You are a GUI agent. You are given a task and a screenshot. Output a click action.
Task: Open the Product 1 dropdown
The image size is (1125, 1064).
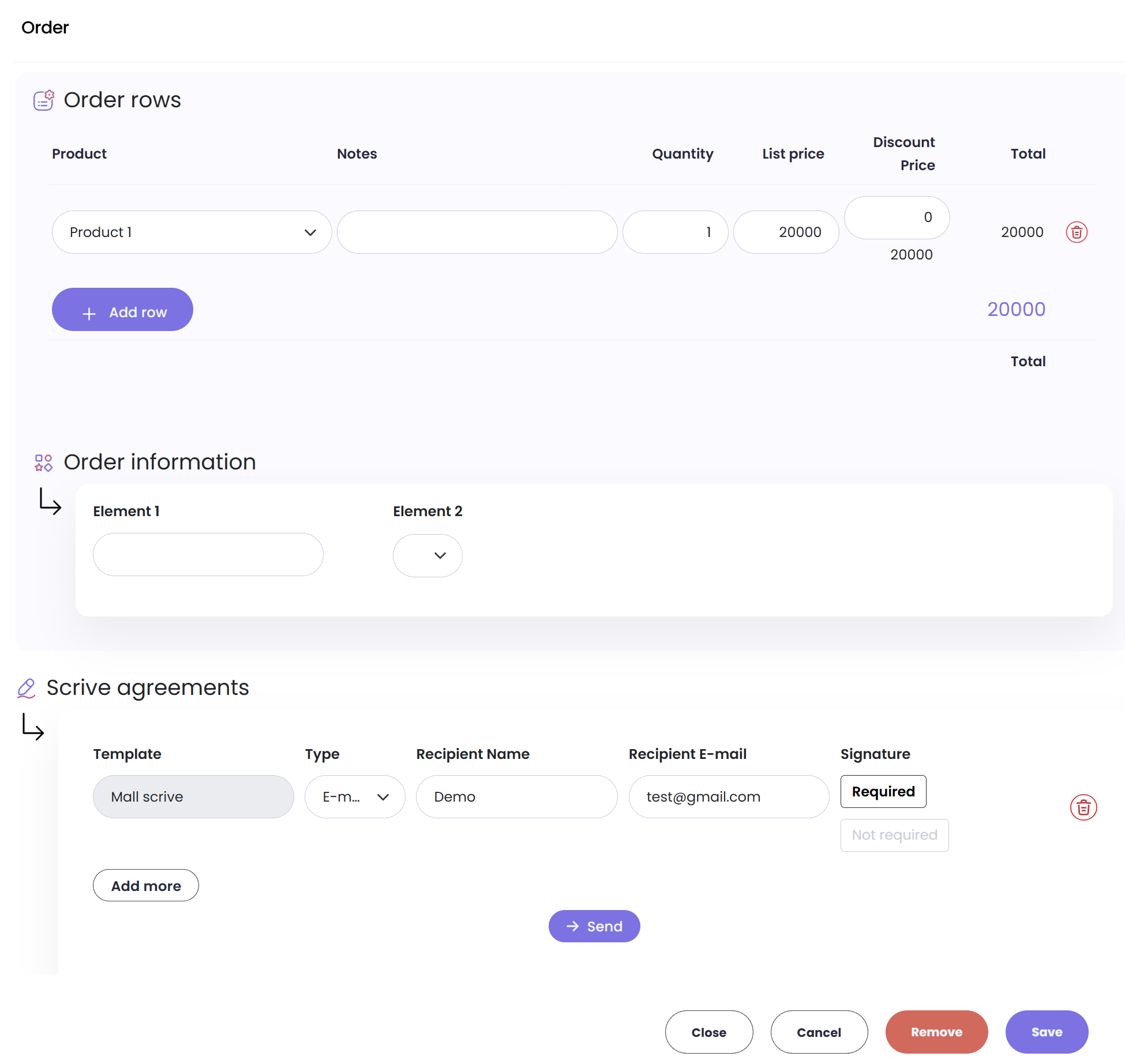coord(192,232)
